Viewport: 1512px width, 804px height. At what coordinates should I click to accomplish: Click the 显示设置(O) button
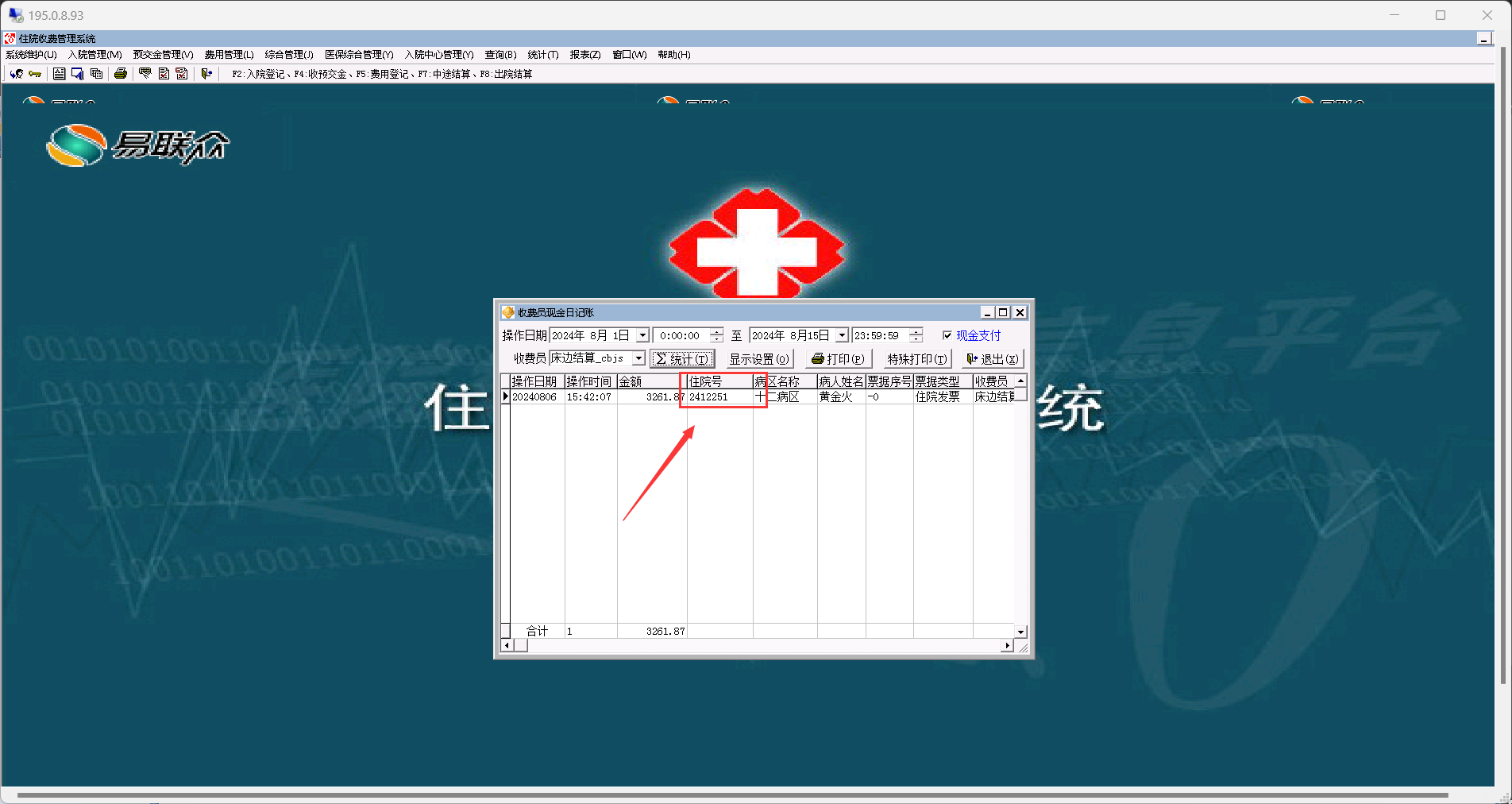click(759, 359)
